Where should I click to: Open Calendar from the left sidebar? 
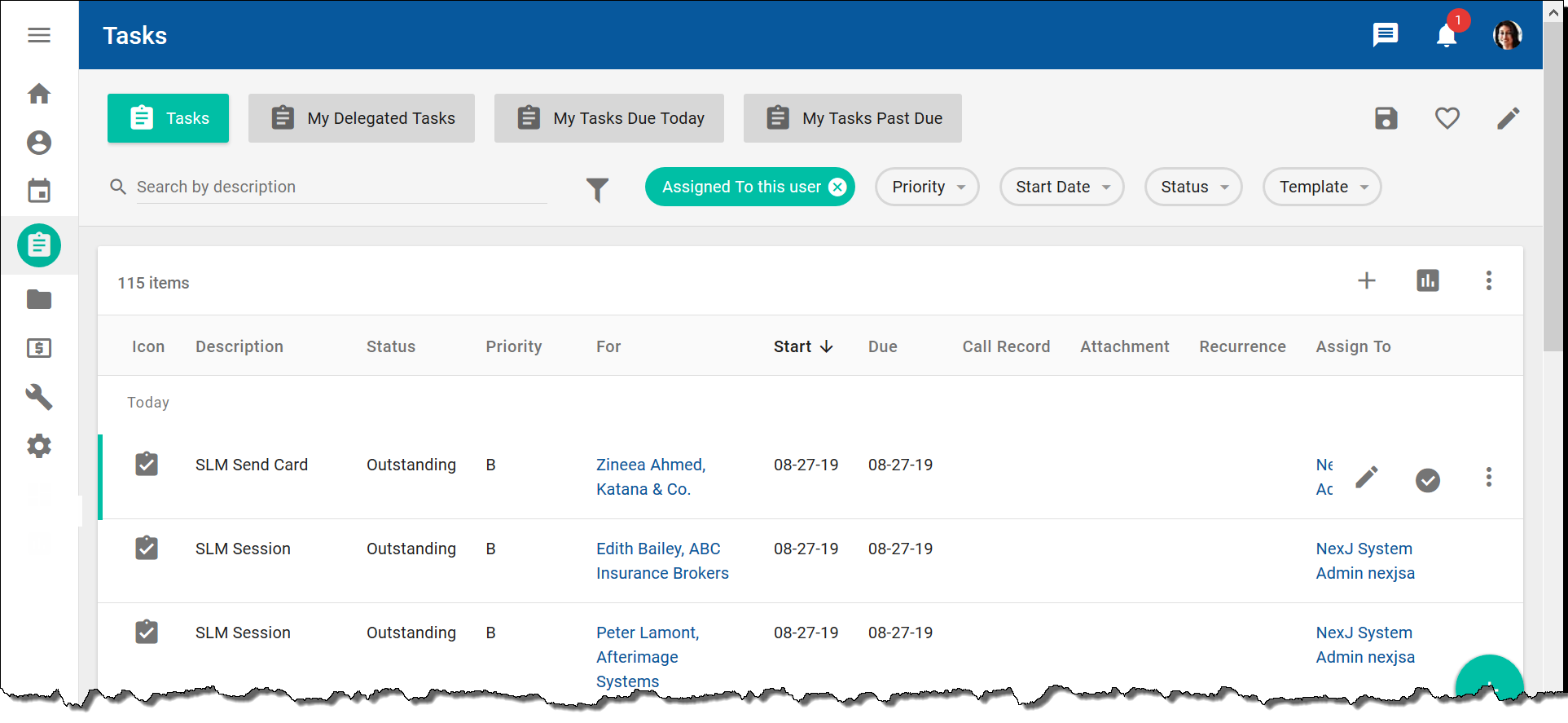point(39,191)
